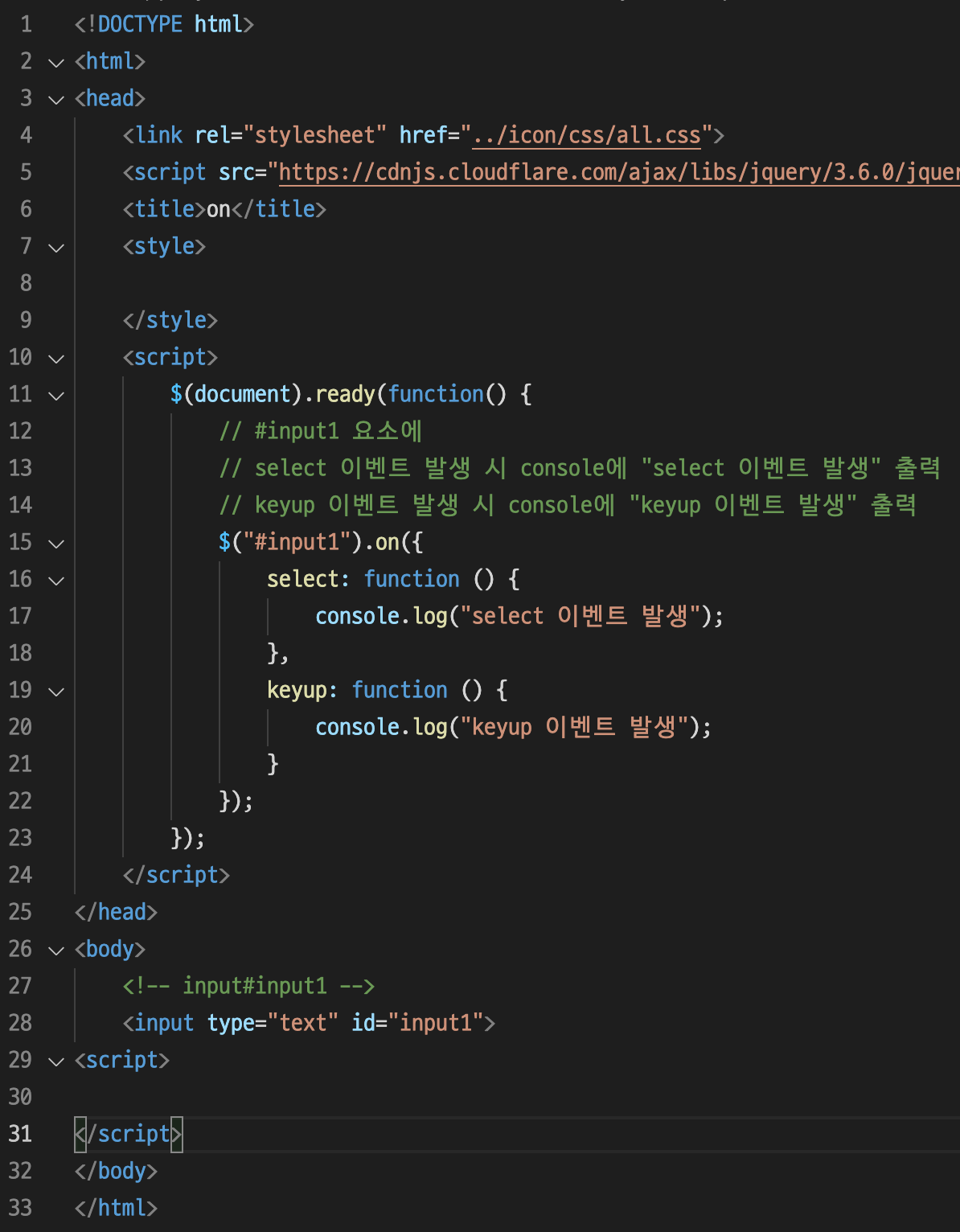Fold the keyup handler function on line 19
This screenshot has width=960, height=1232.
[56, 691]
